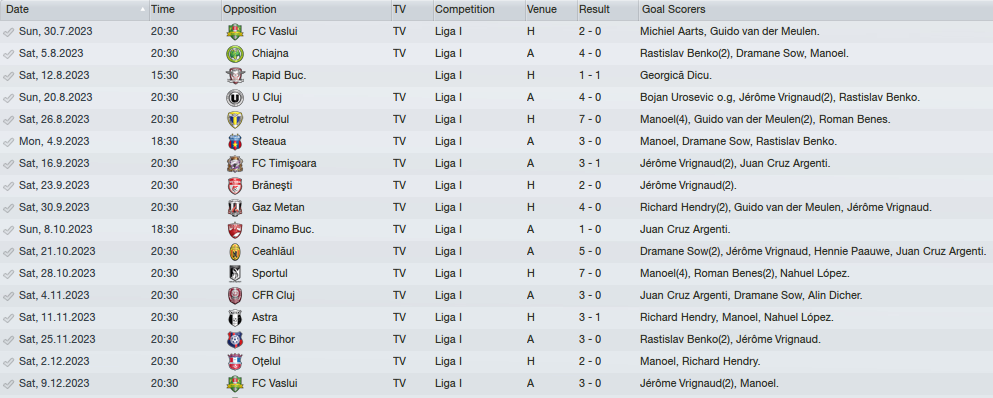The image size is (993, 398).
Task: Select the Oțelul match row on 2.12.2023
Action: tap(496, 361)
